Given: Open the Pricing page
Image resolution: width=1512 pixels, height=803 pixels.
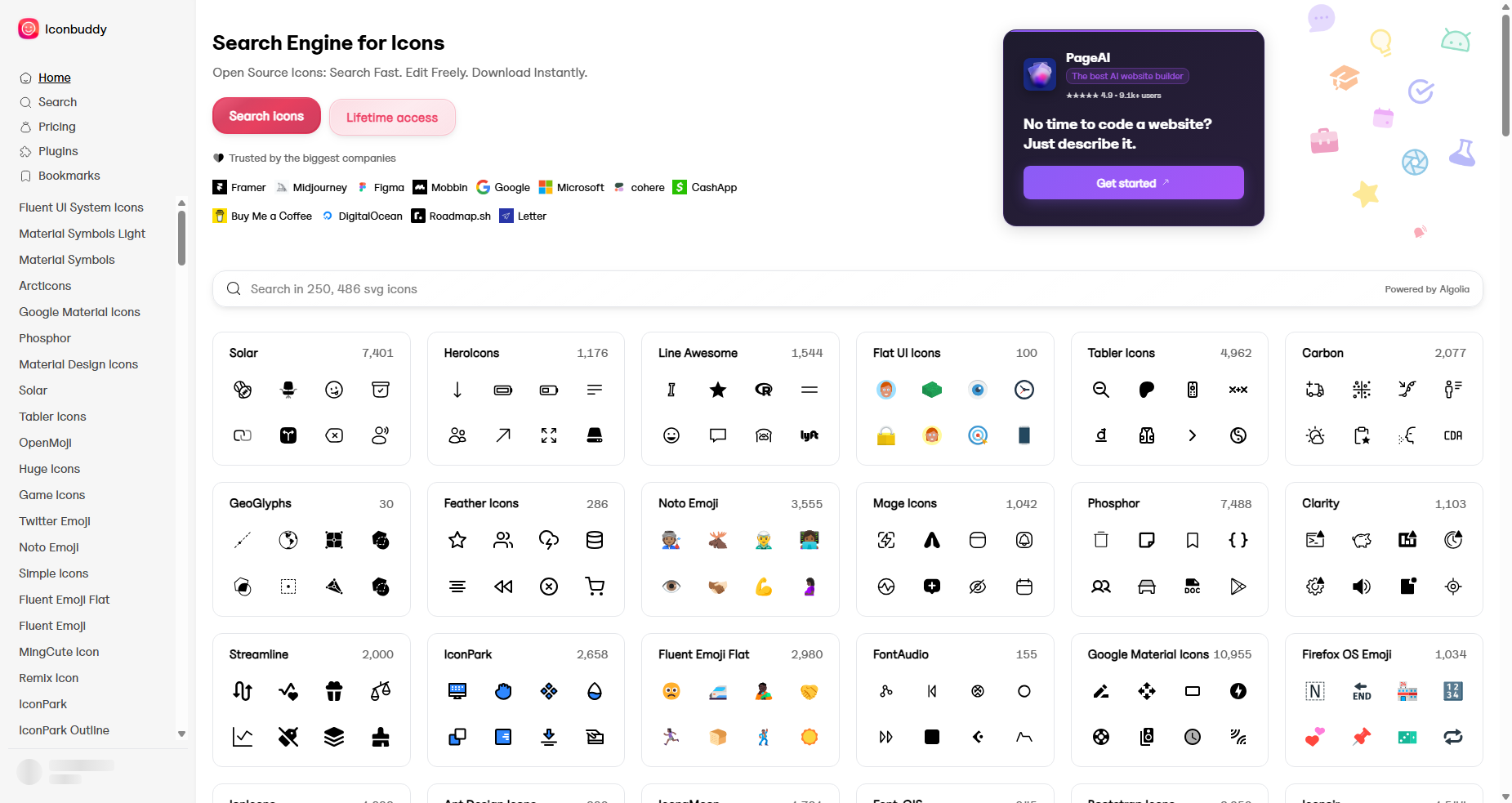Looking at the screenshot, I should 56,127.
